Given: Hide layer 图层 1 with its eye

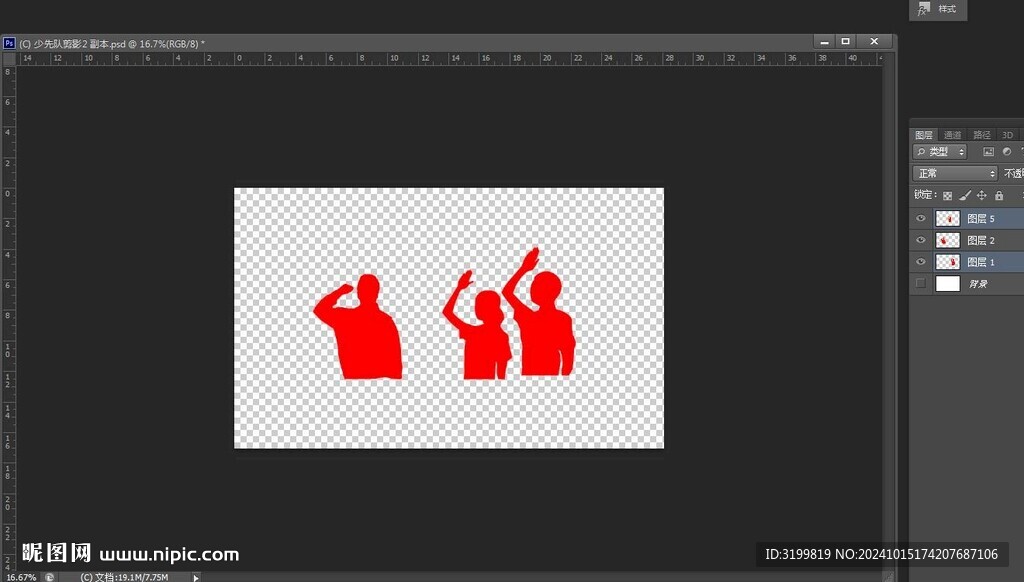Looking at the screenshot, I should tap(921, 262).
